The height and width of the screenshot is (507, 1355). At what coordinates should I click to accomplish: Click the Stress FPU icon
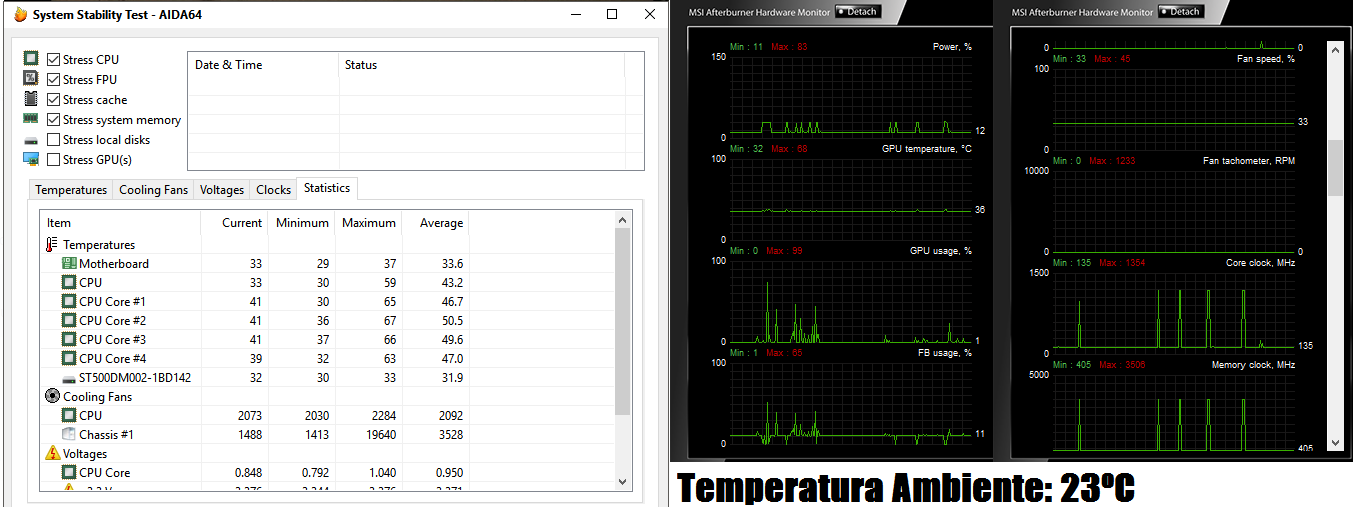[x=31, y=80]
